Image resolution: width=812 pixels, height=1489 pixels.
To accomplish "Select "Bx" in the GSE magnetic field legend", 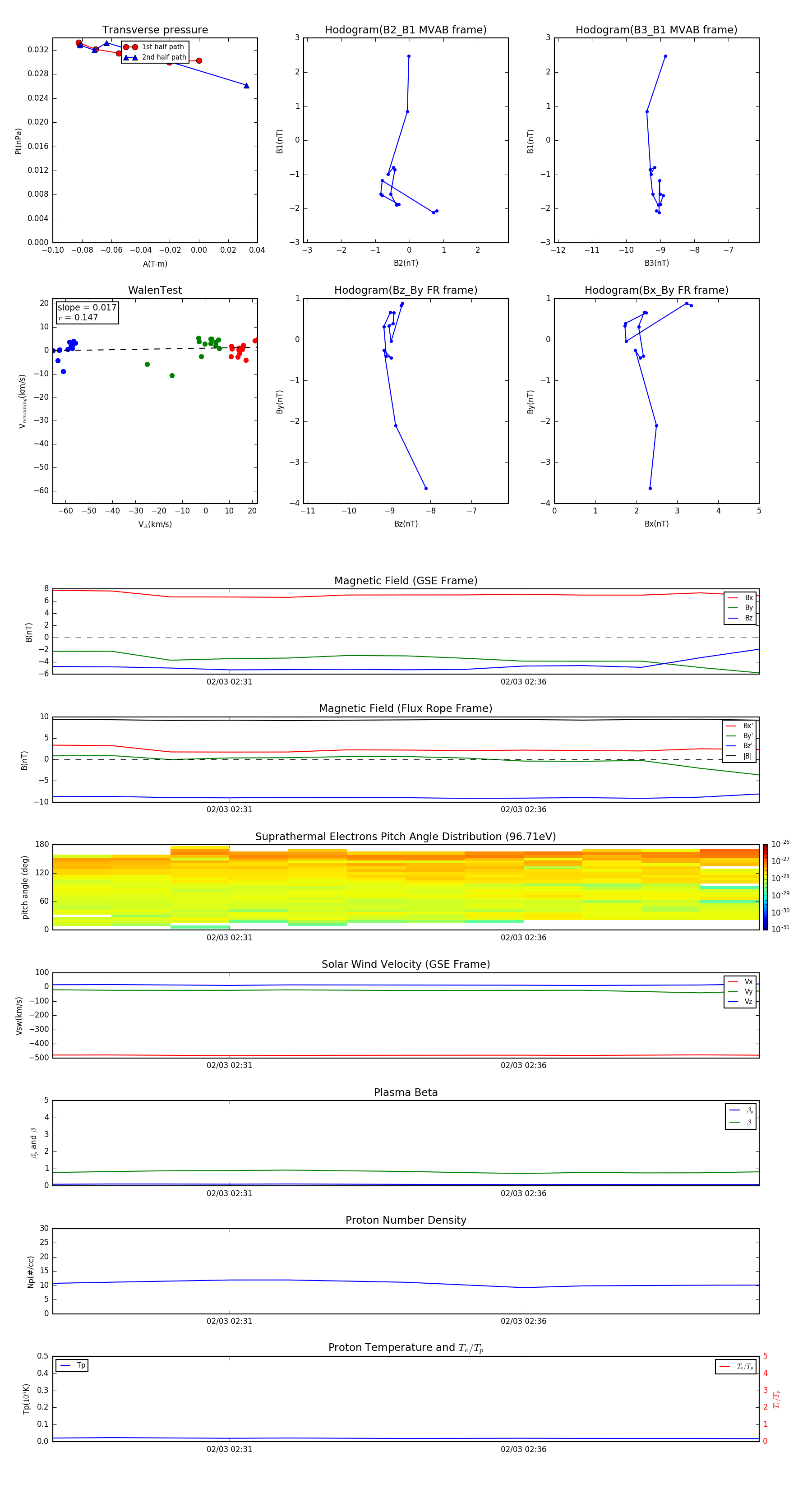I will 741,598.
